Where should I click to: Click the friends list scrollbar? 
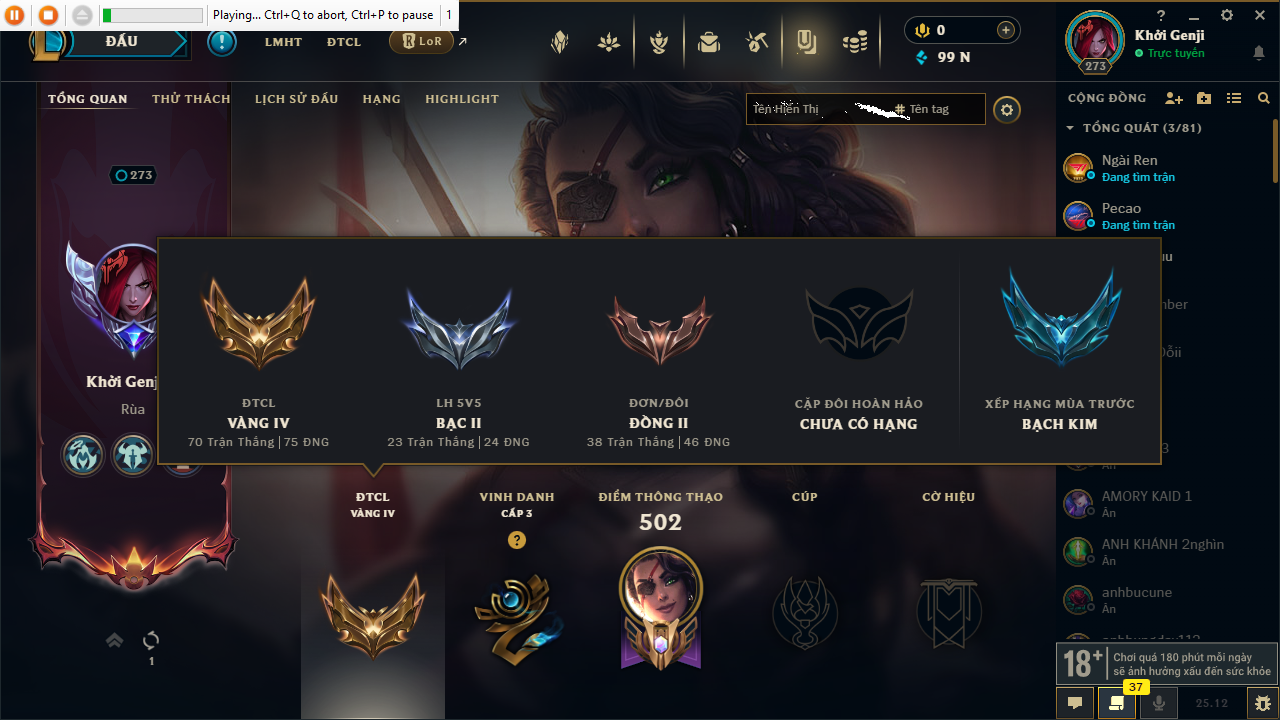pos(1276,150)
